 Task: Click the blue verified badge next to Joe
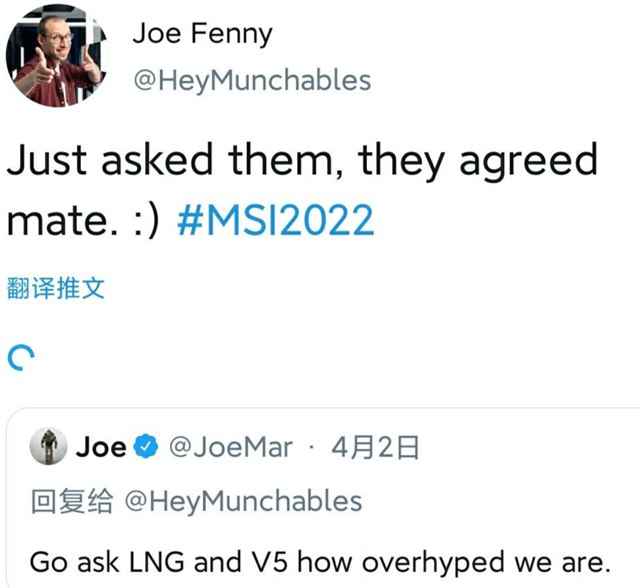click(146, 447)
